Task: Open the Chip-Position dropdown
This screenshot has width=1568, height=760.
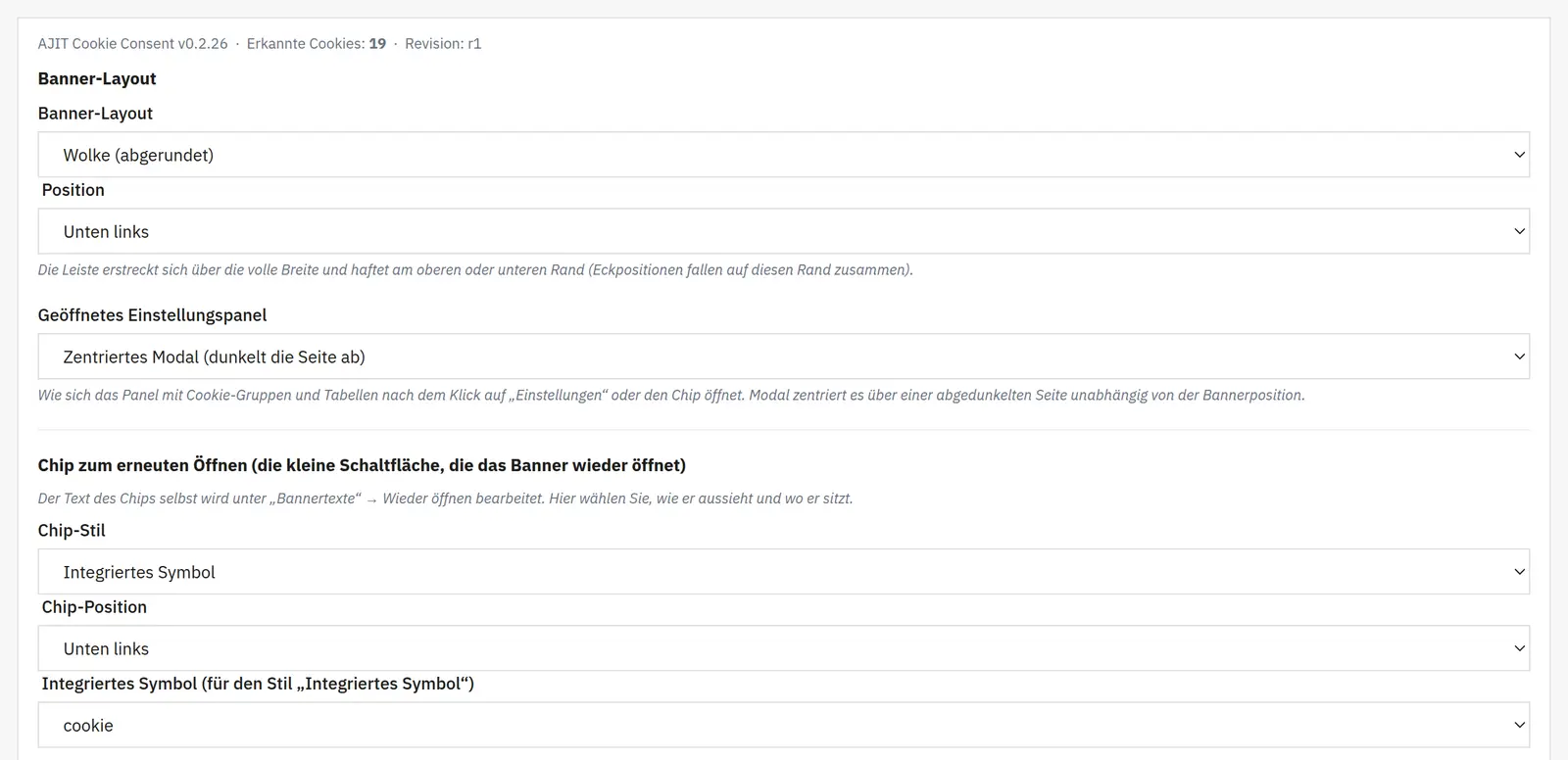Action: (783, 648)
